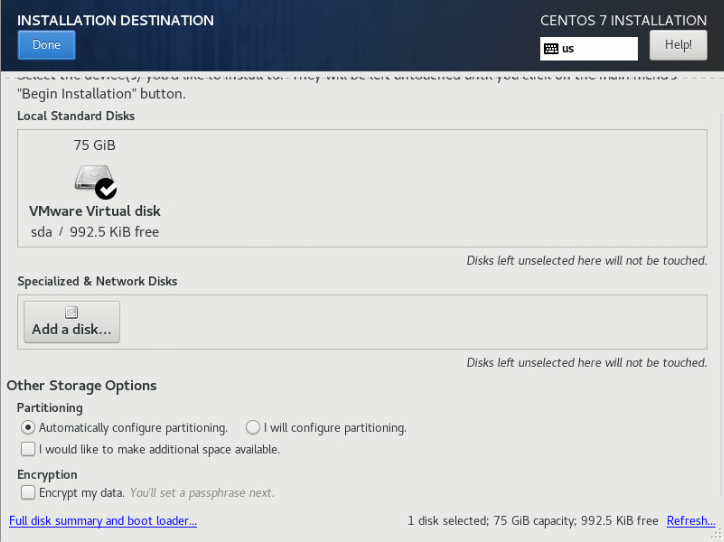
Task: Click the window resize grip in corner
Action: (718, 536)
